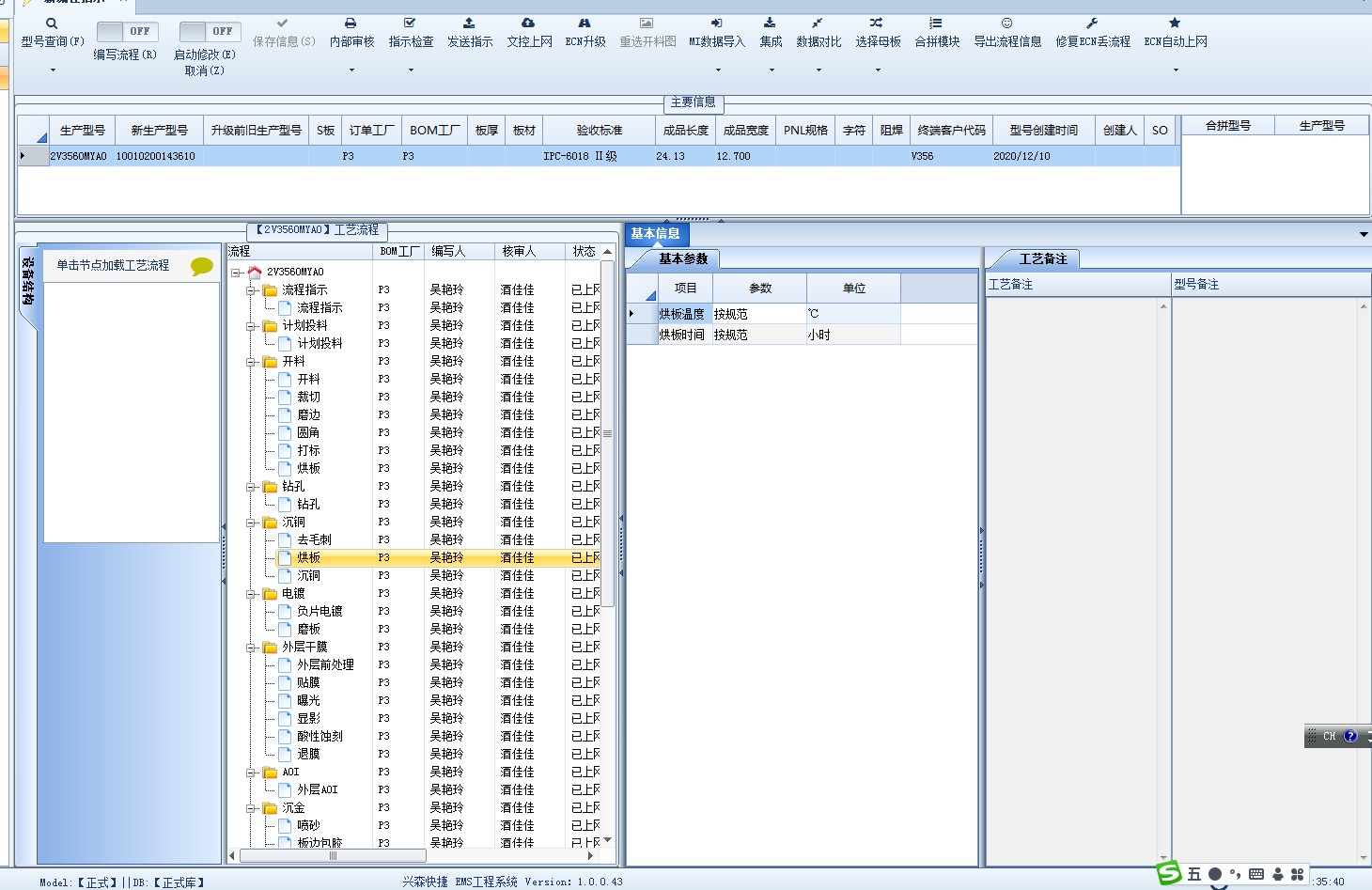Click 修复ECN丢流程 wrench icon
The image size is (1372, 890).
(x=1092, y=23)
